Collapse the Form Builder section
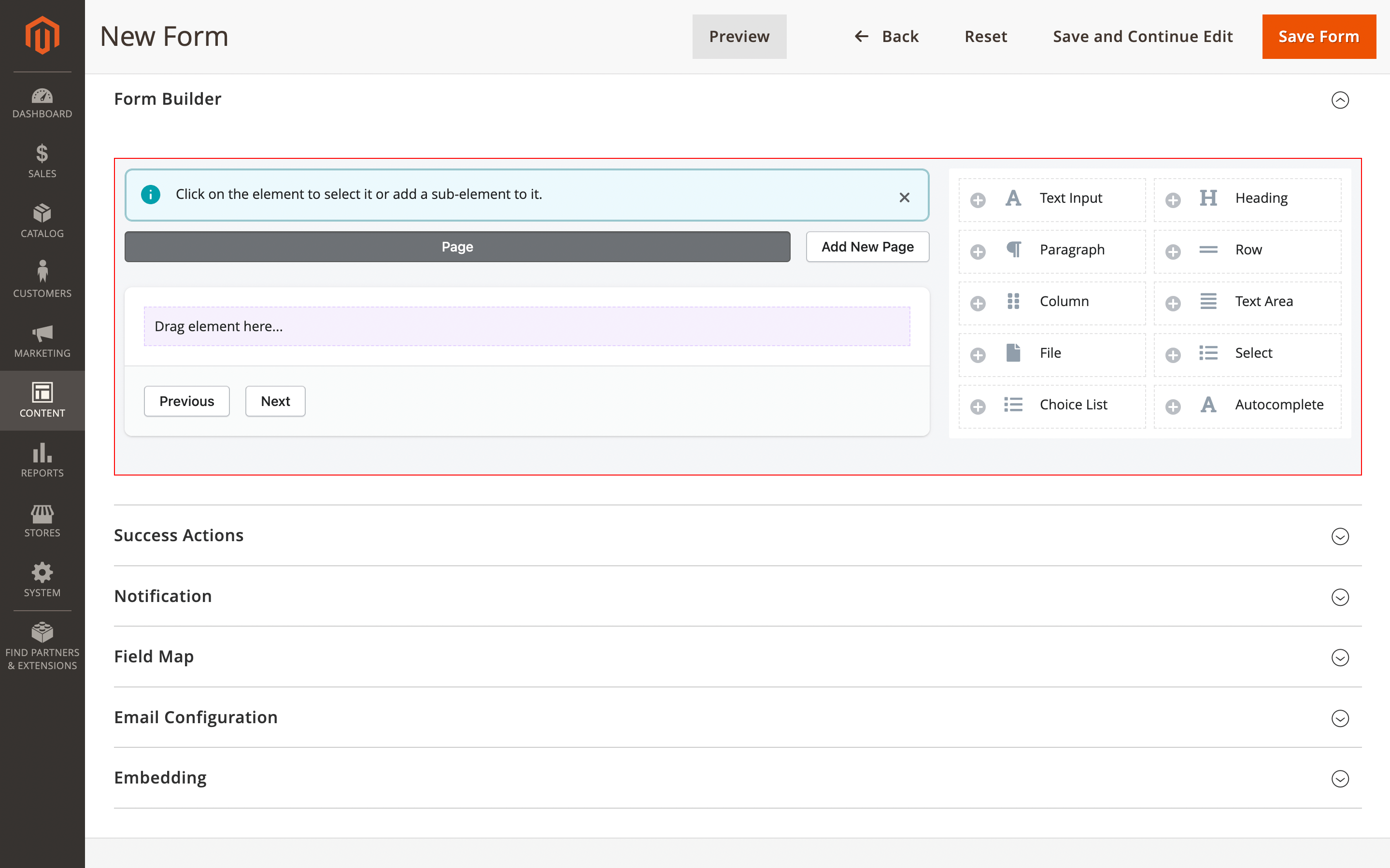Screen dimensions: 1390x868 click(x=1339, y=100)
